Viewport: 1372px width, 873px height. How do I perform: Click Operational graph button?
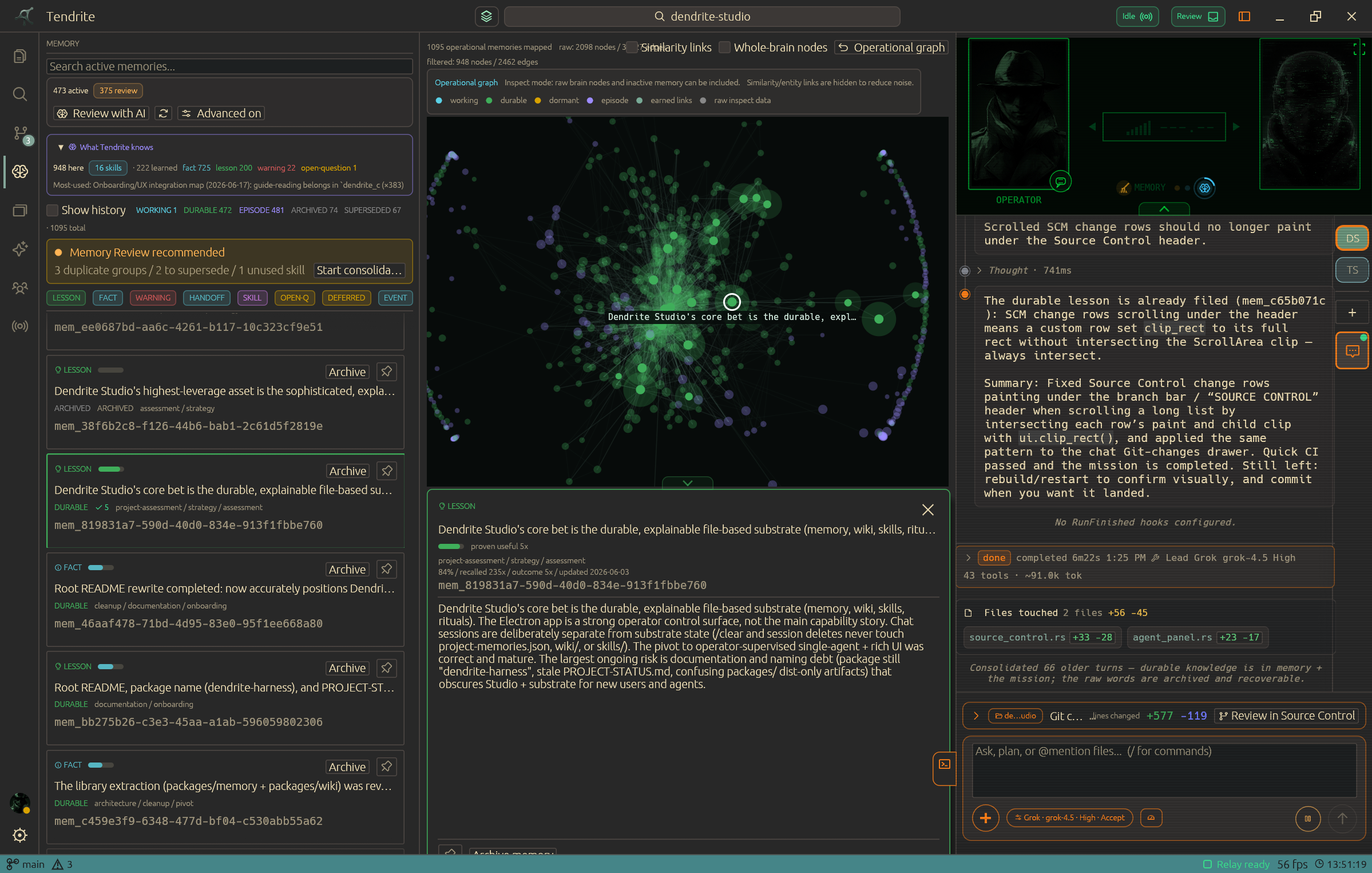[x=891, y=48]
